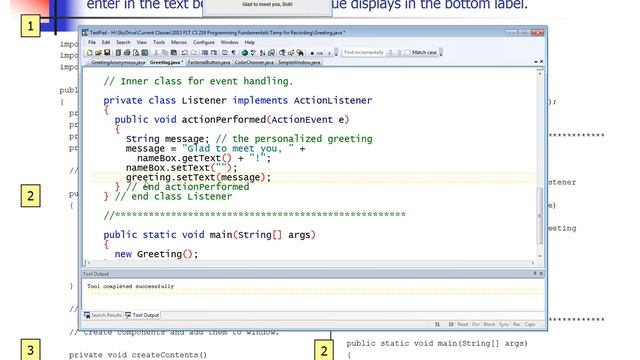The height and width of the screenshot is (360, 640).
Task: Click the line 'new Greeting();'
Action: pos(156,254)
